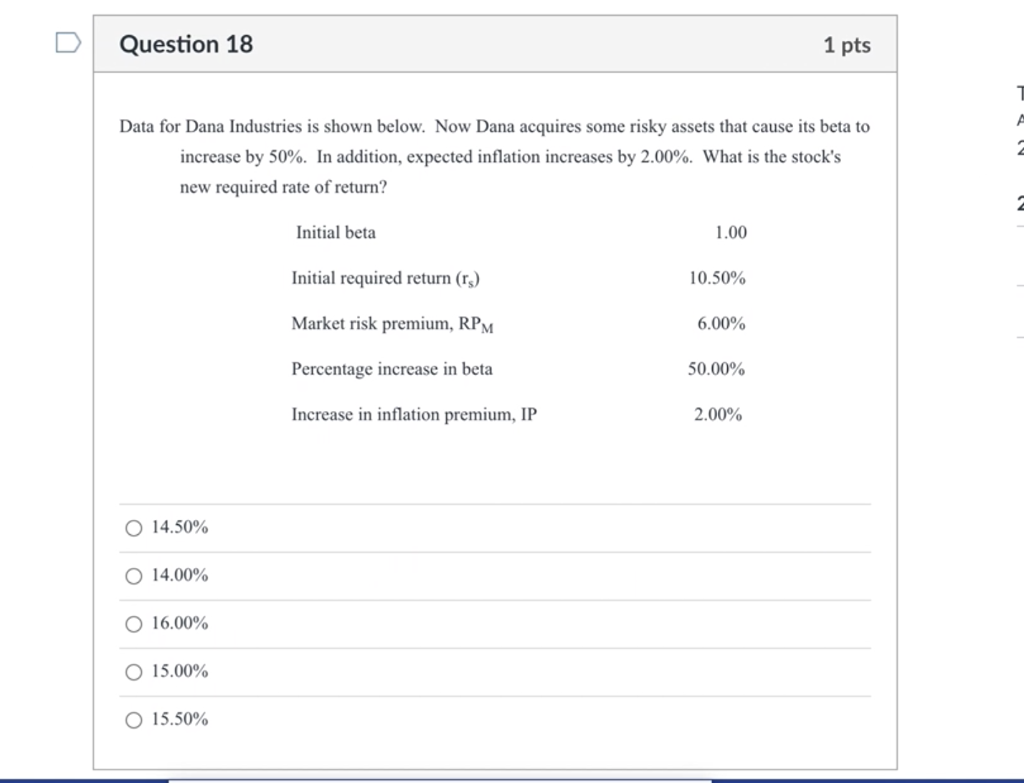Select the 14.50% answer choice
This screenshot has height=783, width=1024.
point(133,527)
